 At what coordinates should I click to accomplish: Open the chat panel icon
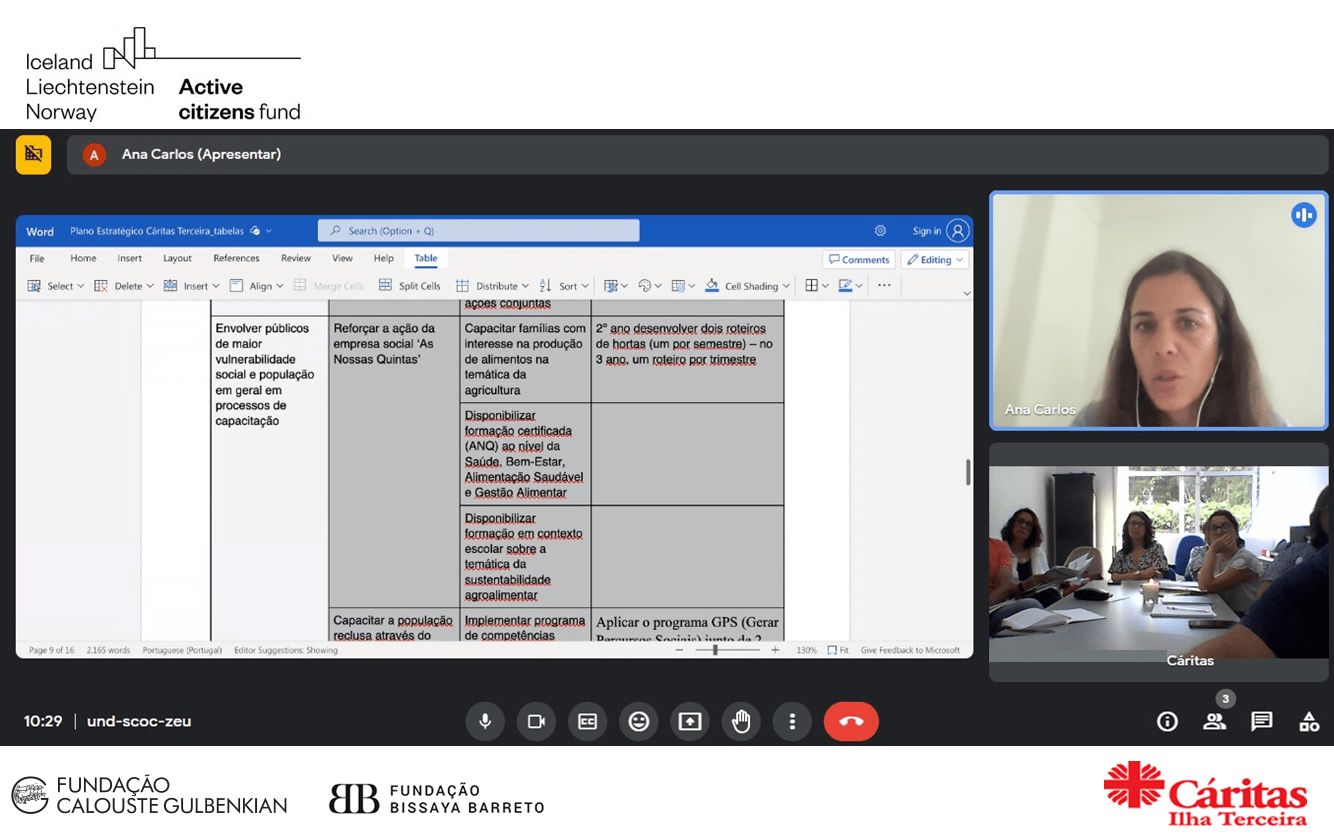[x=1262, y=721]
